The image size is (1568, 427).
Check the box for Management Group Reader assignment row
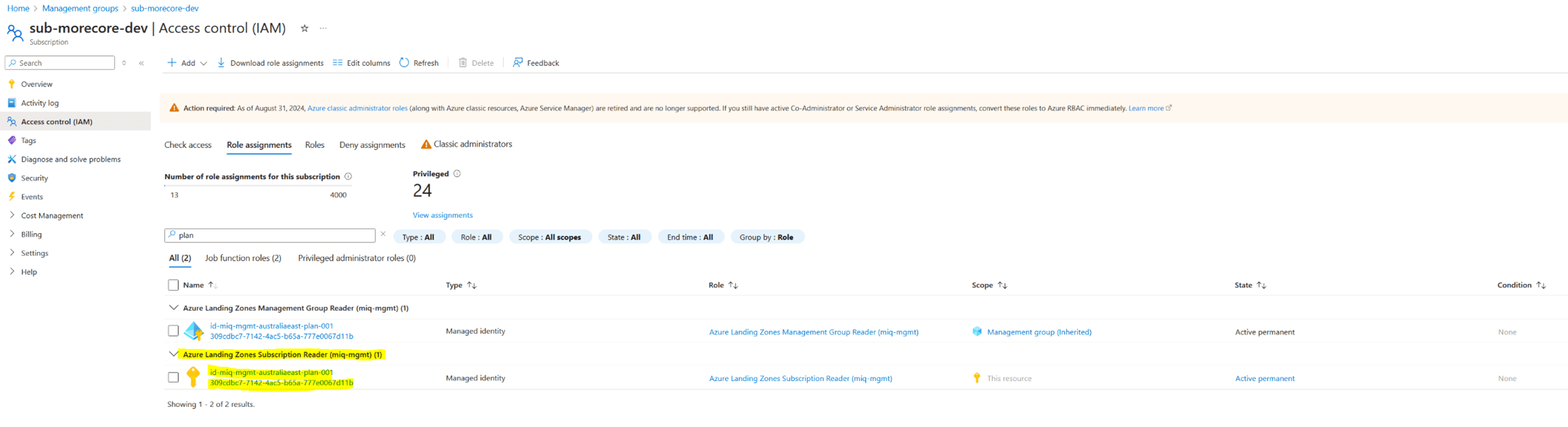click(x=174, y=331)
